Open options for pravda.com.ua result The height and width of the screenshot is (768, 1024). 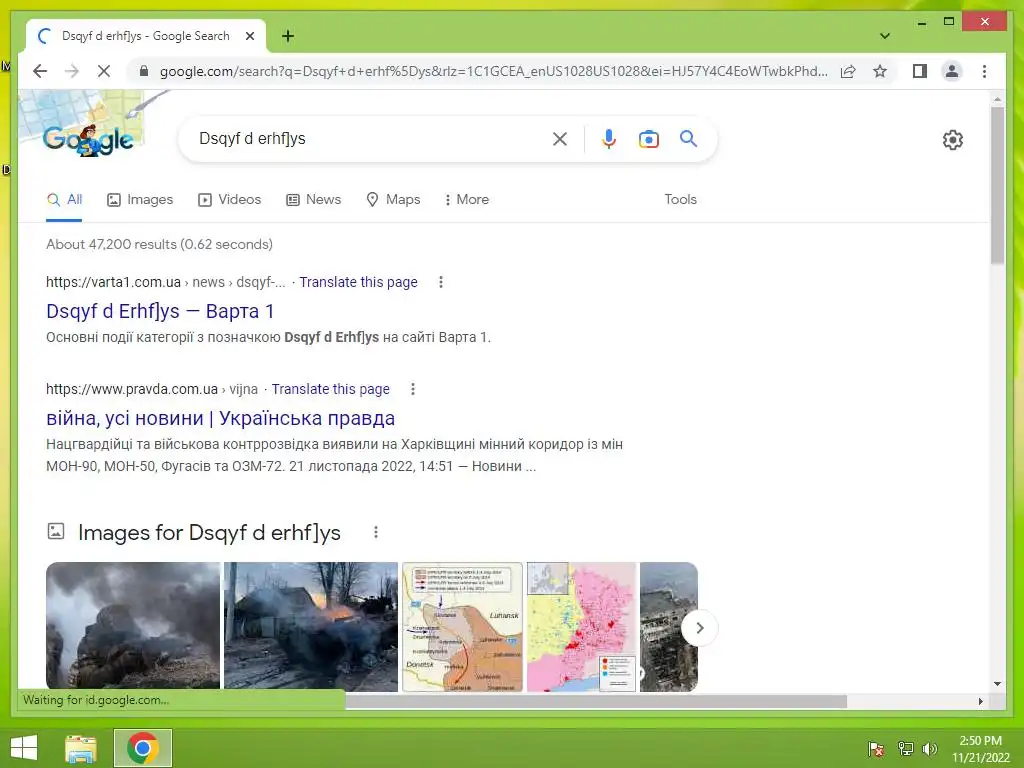pyautogui.click(x=413, y=389)
